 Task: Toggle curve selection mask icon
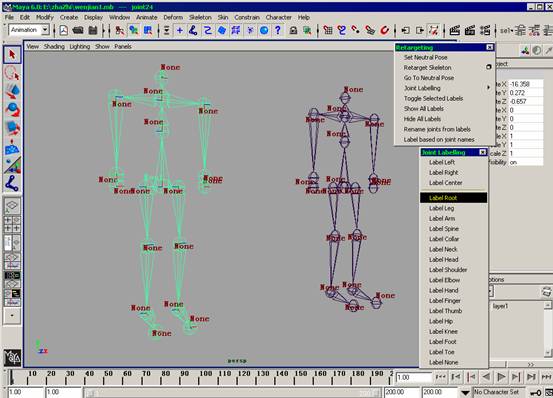tap(208, 30)
